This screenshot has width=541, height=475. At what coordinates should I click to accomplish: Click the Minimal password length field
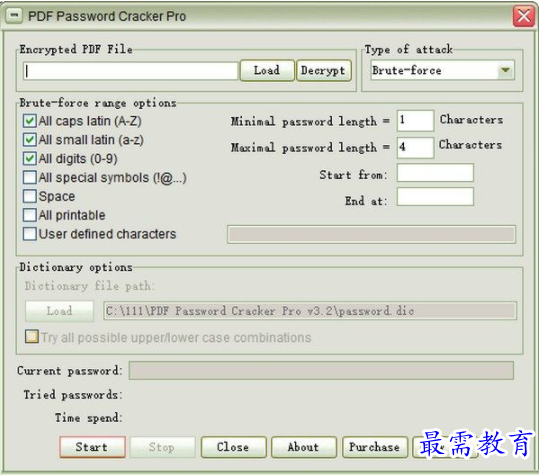point(415,120)
